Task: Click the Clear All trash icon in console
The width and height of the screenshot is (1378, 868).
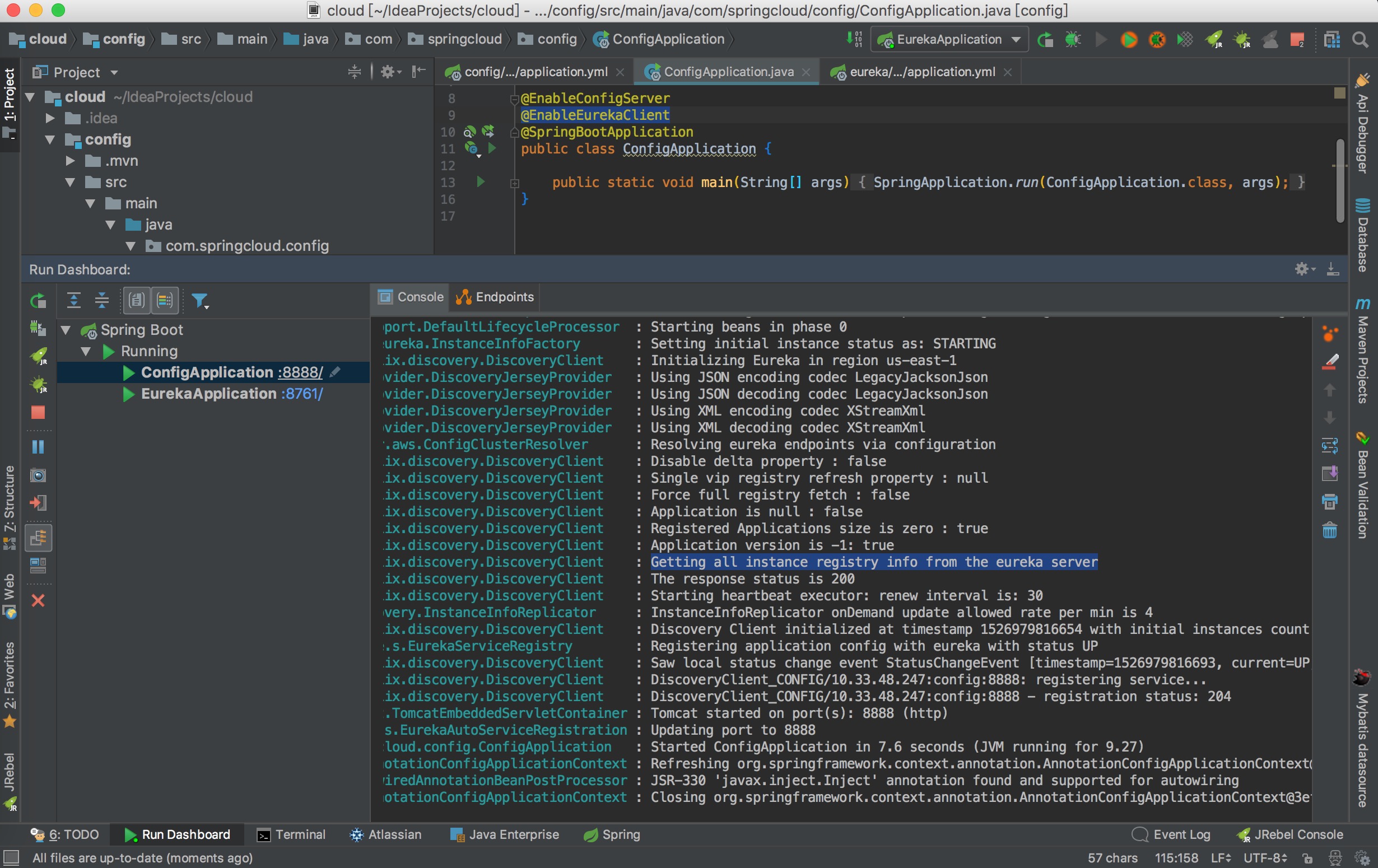Action: (x=1329, y=530)
